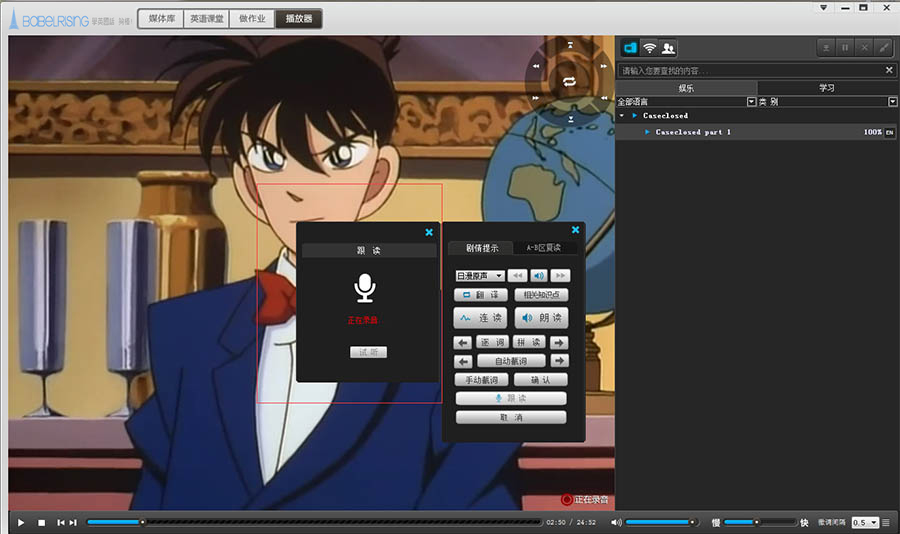This screenshot has height=534, width=900.
Task: Click the stop button in playback bar
Action: click(x=41, y=523)
